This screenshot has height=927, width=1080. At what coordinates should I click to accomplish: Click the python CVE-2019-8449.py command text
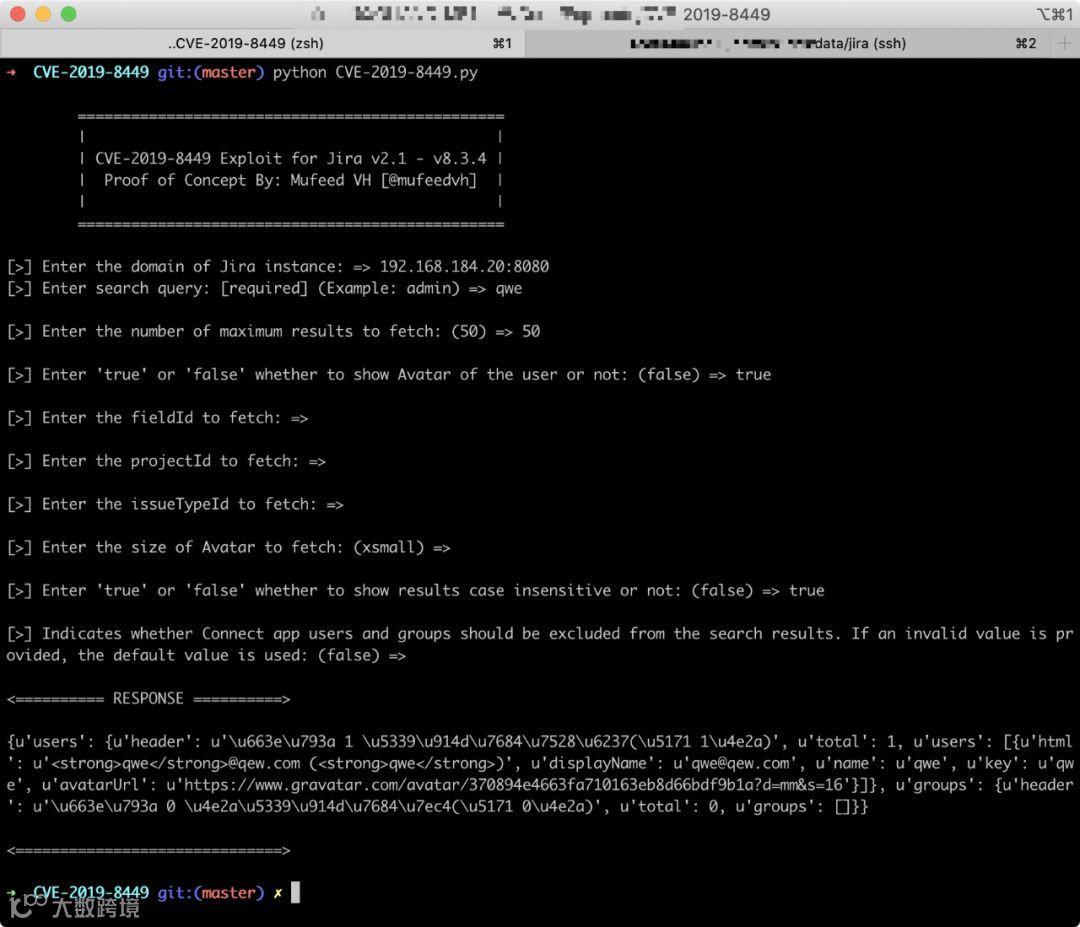click(x=375, y=72)
